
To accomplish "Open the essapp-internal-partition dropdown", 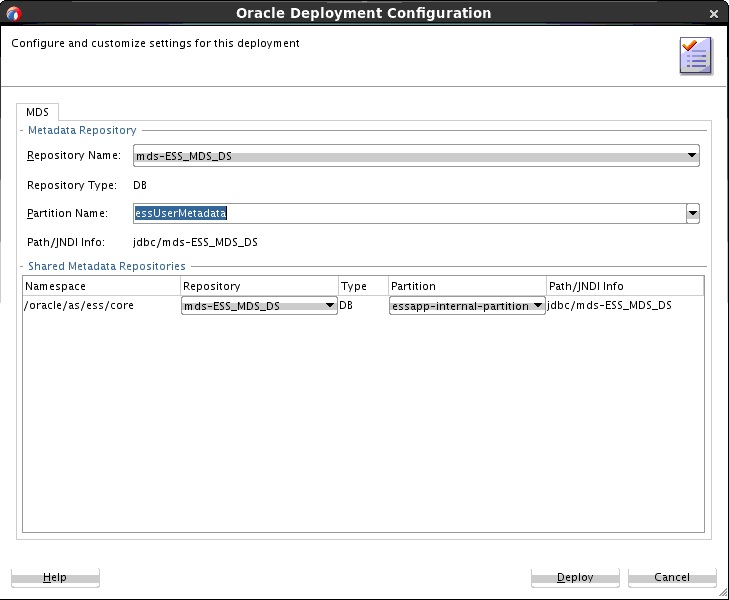I will pyautogui.click(x=467, y=306).
